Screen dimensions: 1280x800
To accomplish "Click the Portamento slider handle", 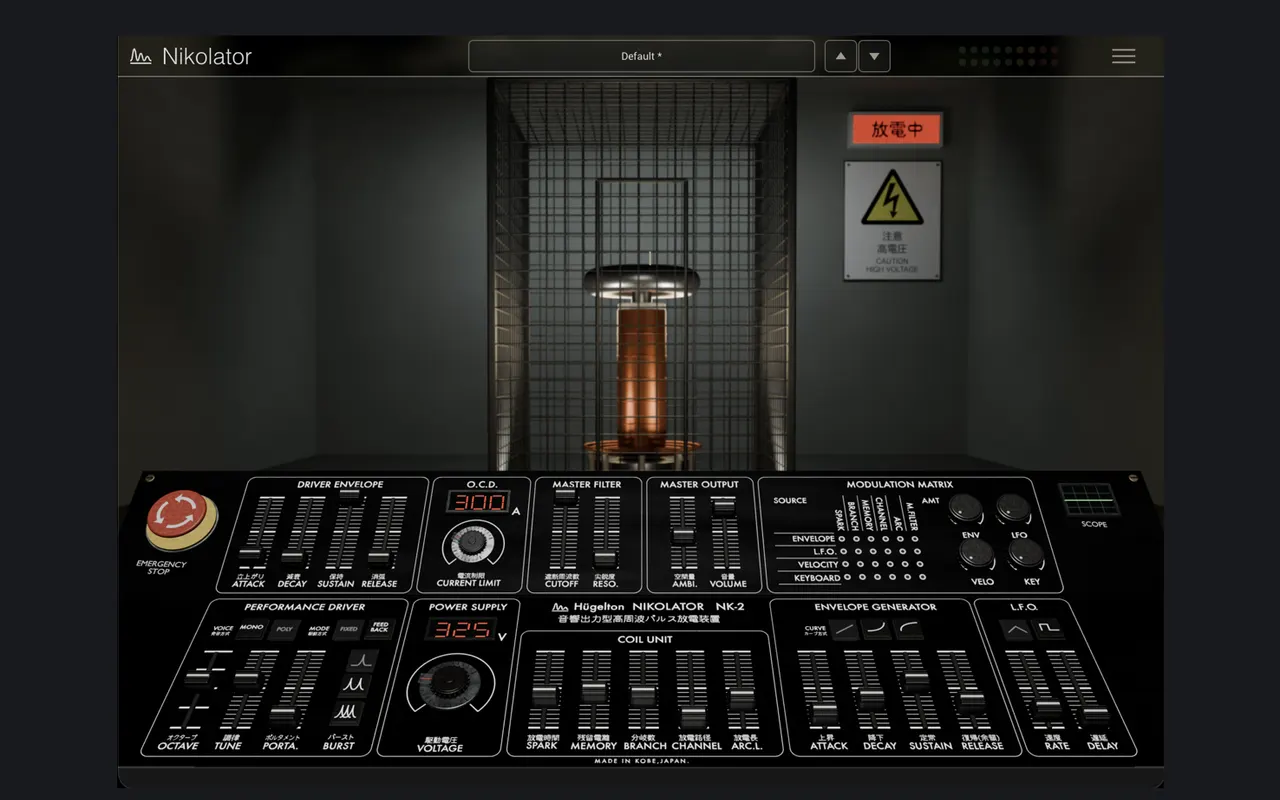I will 283,716.
